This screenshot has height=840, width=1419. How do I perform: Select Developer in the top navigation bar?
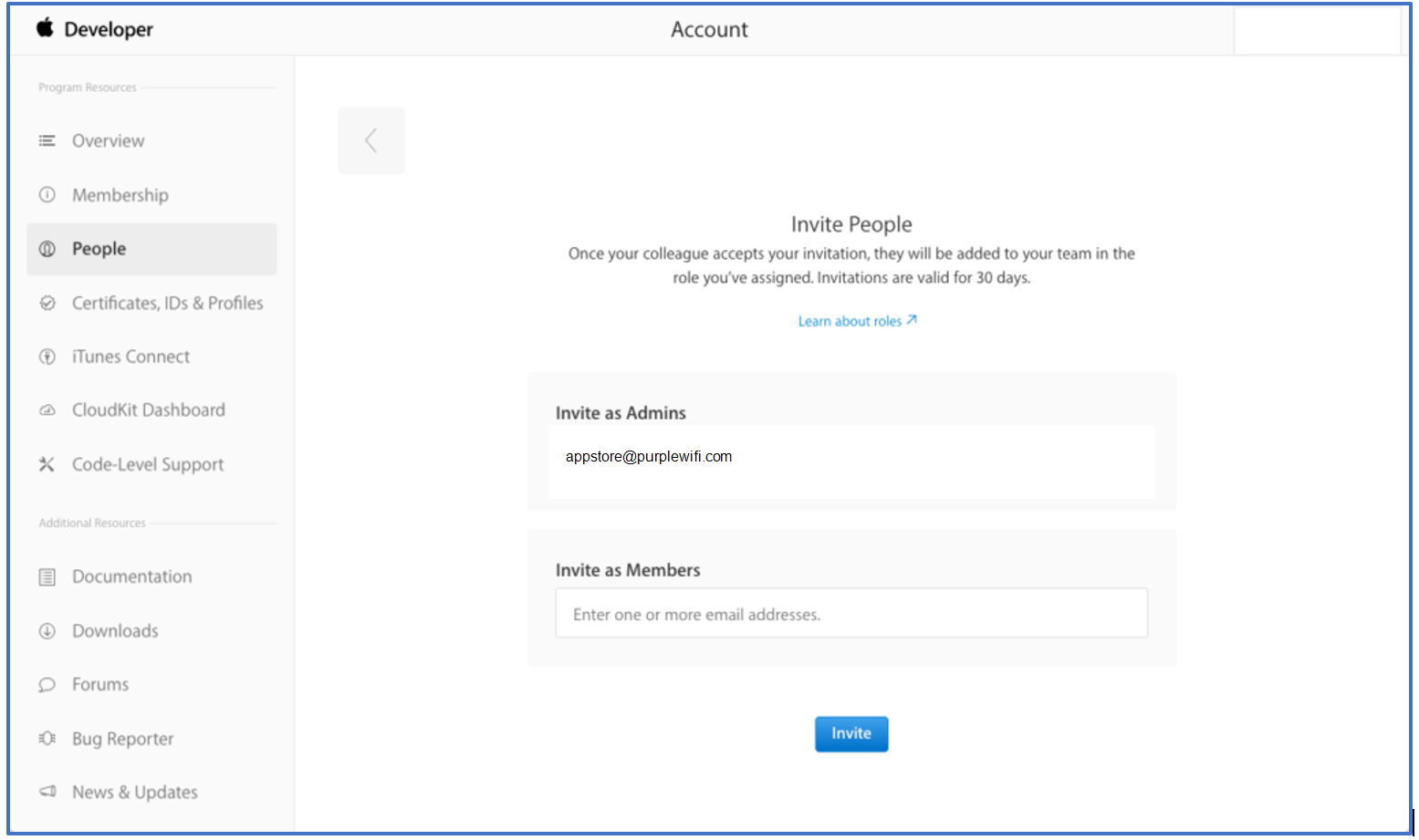108,28
